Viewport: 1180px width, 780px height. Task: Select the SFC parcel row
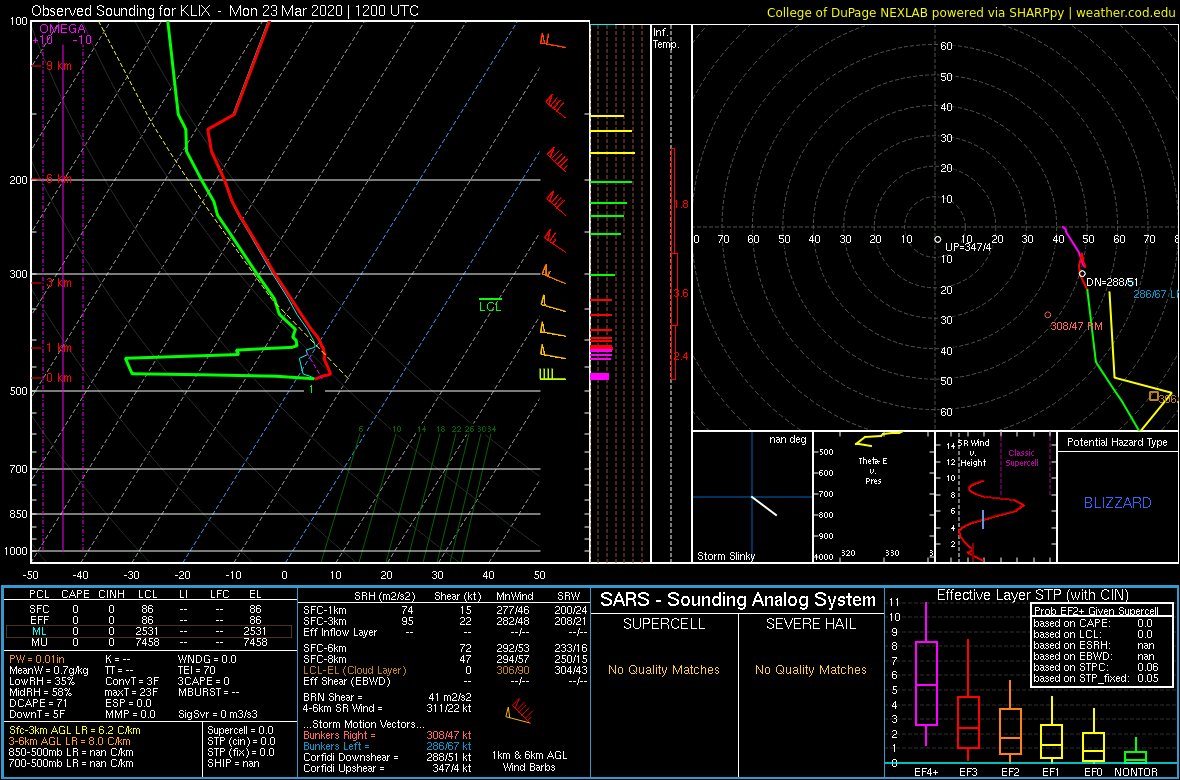(148, 608)
